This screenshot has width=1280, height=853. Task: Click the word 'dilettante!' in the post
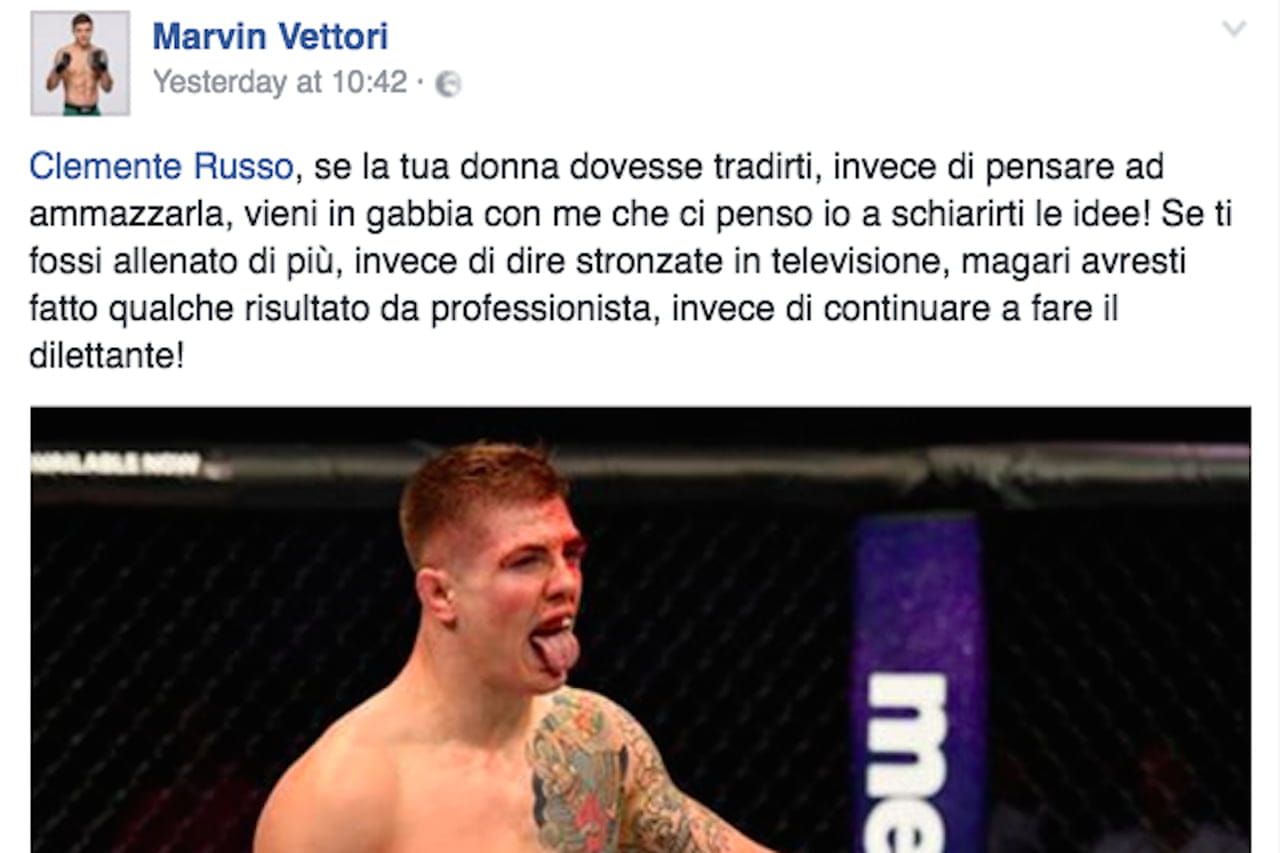[107, 357]
